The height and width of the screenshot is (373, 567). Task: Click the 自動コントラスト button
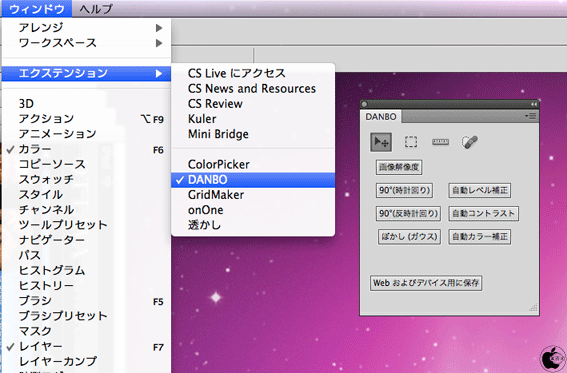483,214
